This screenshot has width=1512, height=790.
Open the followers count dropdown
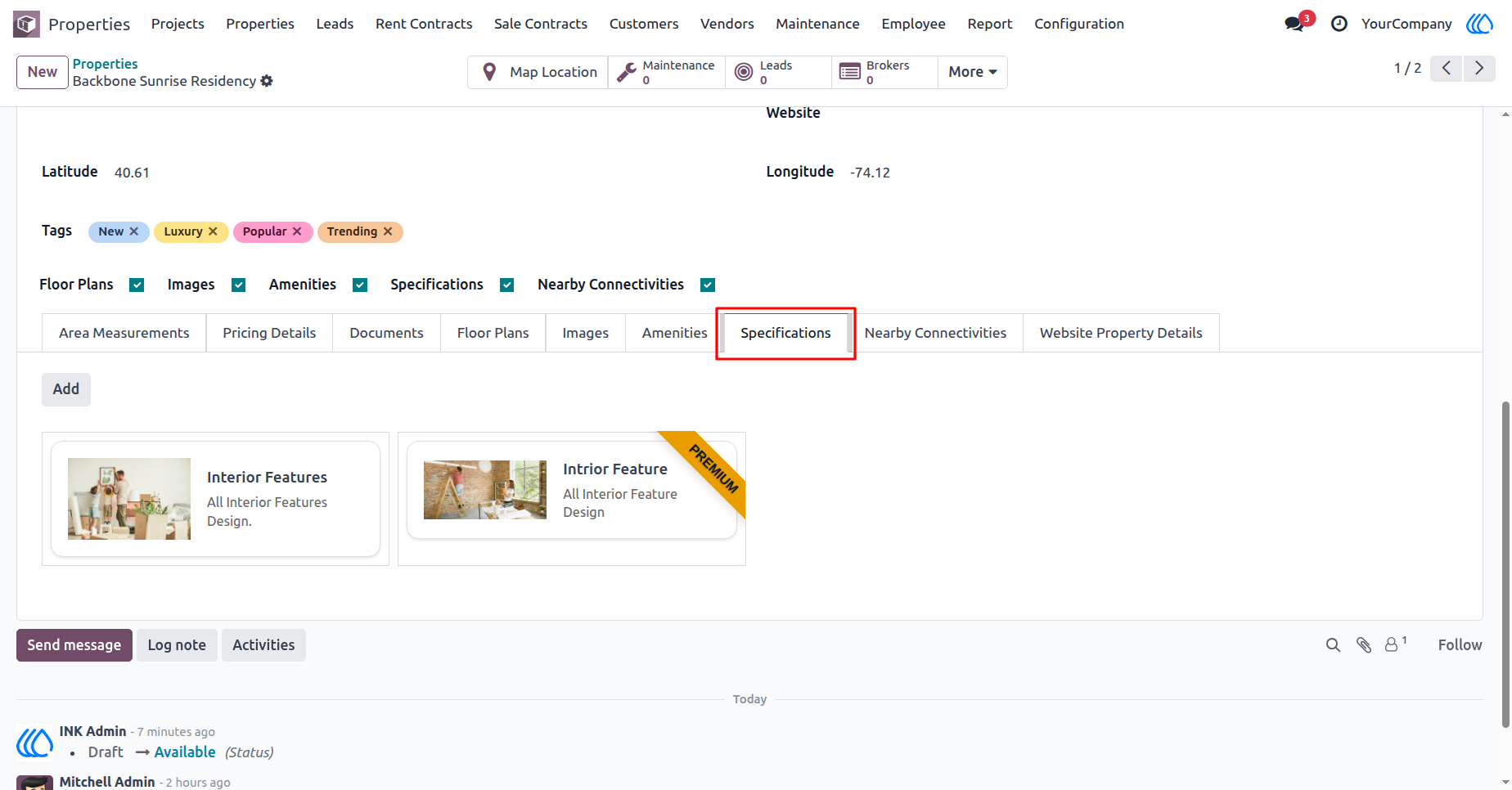(1395, 644)
